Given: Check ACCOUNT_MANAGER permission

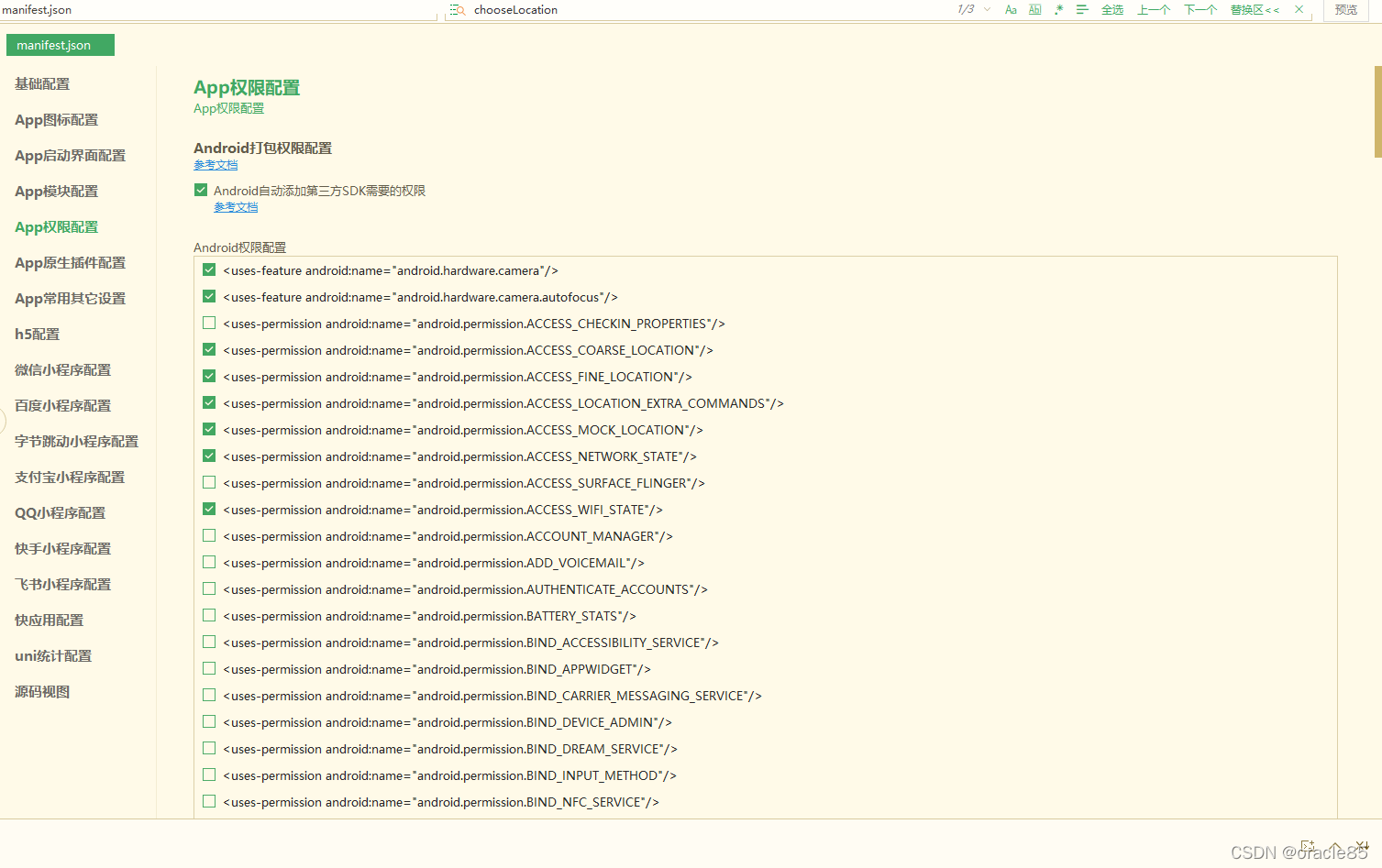Looking at the screenshot, I should [209, 535].
